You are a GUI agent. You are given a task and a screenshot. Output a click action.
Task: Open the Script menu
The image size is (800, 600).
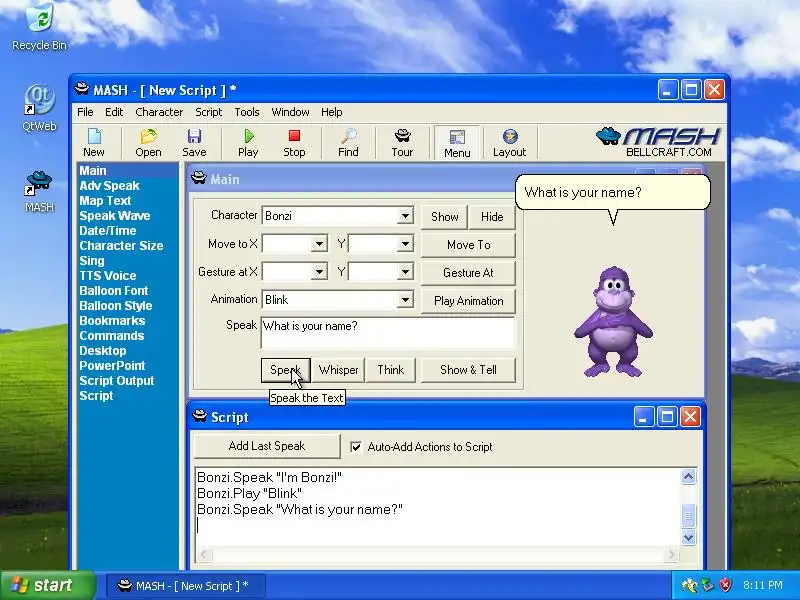[x=208, y=112]
